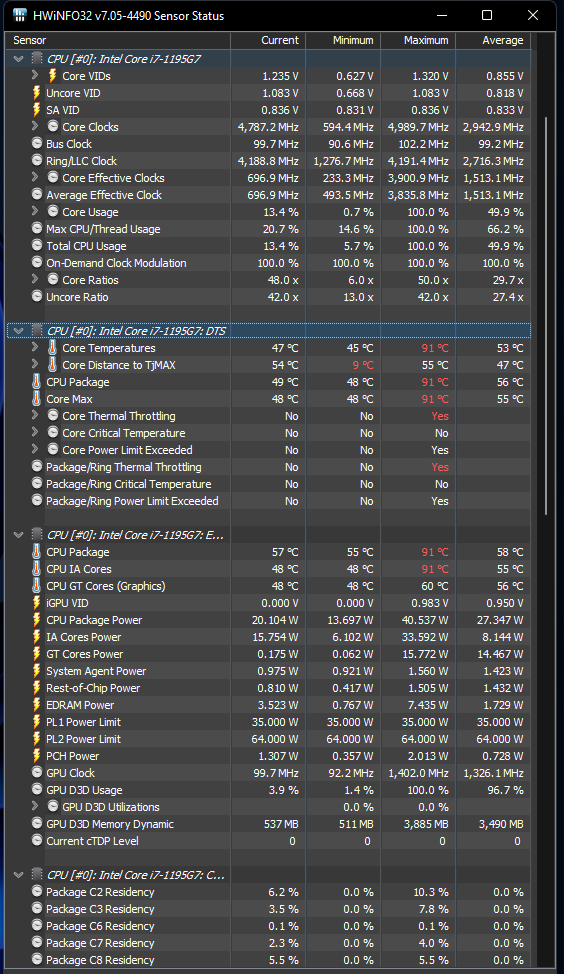
Task: Click the clock icon beside Bus Clock
Action: pyautogui.click(x=37, y=143)
